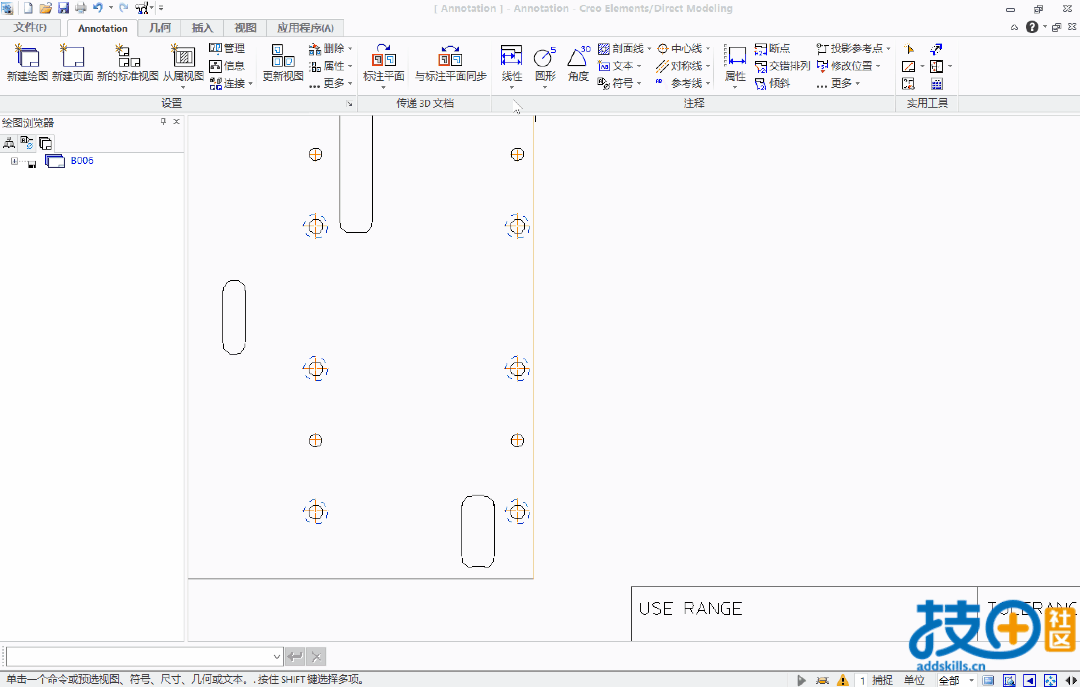Screen dimensions: 1080x687
Task: Switch to the Annotation tab
Action: [103, 28]
